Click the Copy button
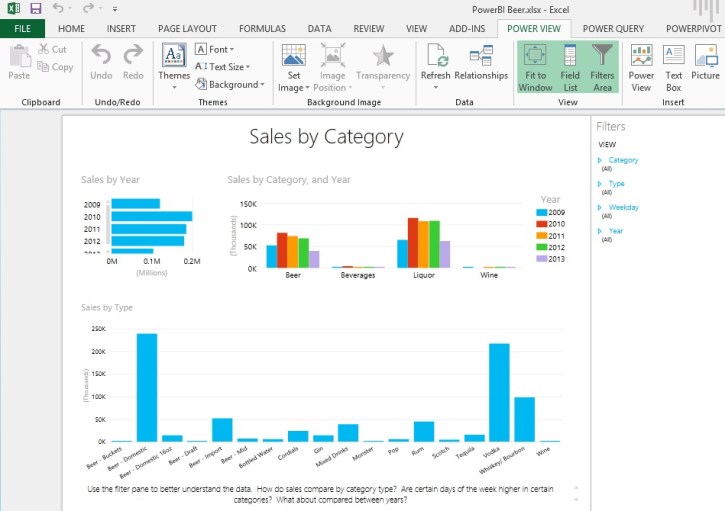Image resolution: width=725 pixels, height=511 pixels. (56, 67)
